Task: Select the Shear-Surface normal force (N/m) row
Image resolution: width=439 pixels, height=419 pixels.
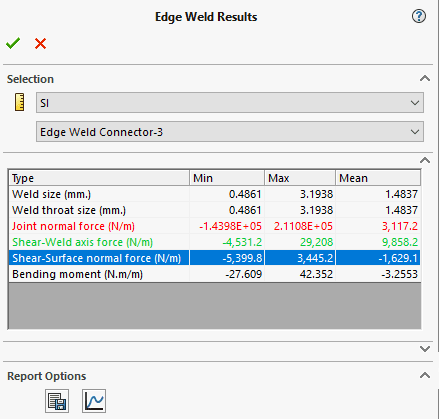Action: click(x=215, y=258)
